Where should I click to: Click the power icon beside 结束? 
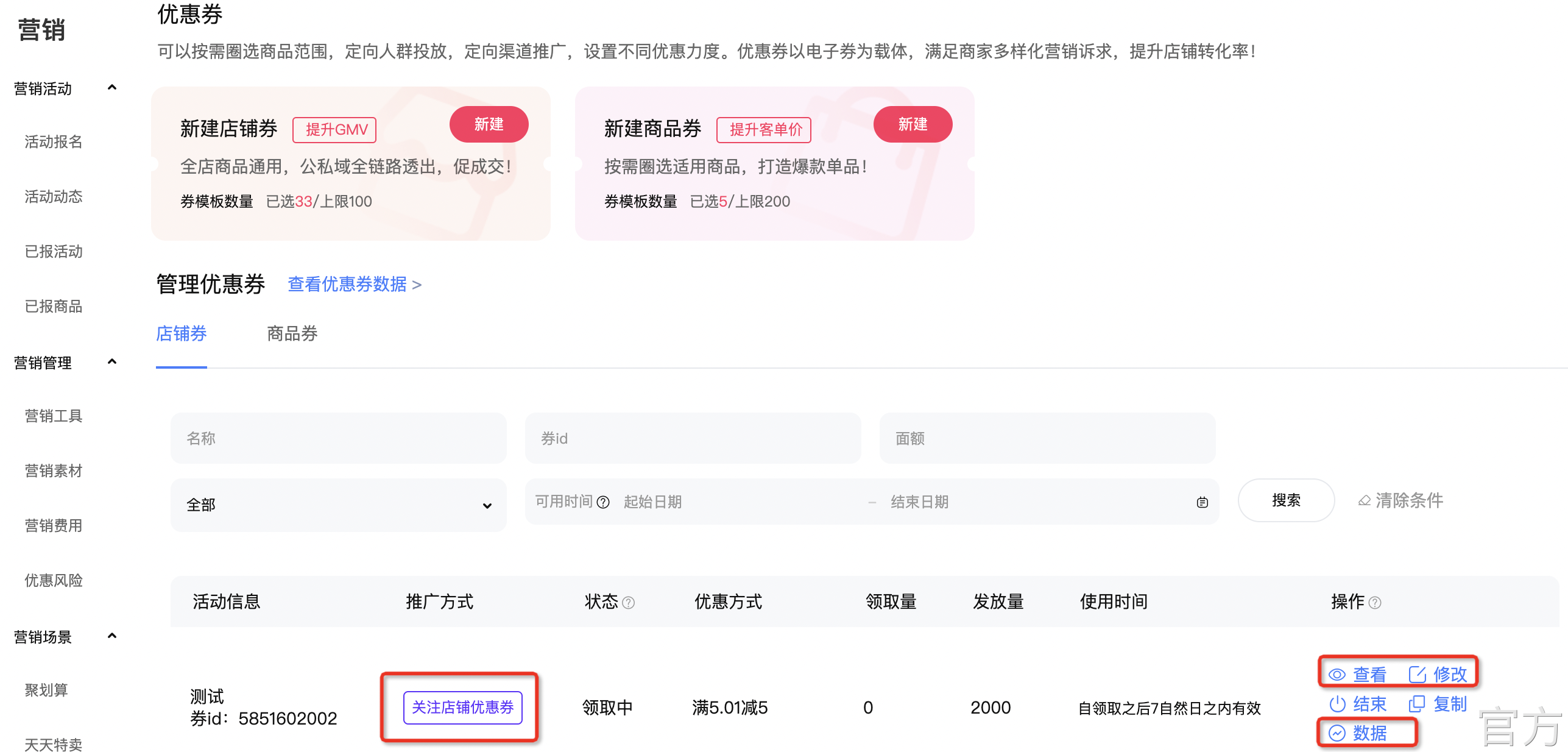tap(1337, 704)
